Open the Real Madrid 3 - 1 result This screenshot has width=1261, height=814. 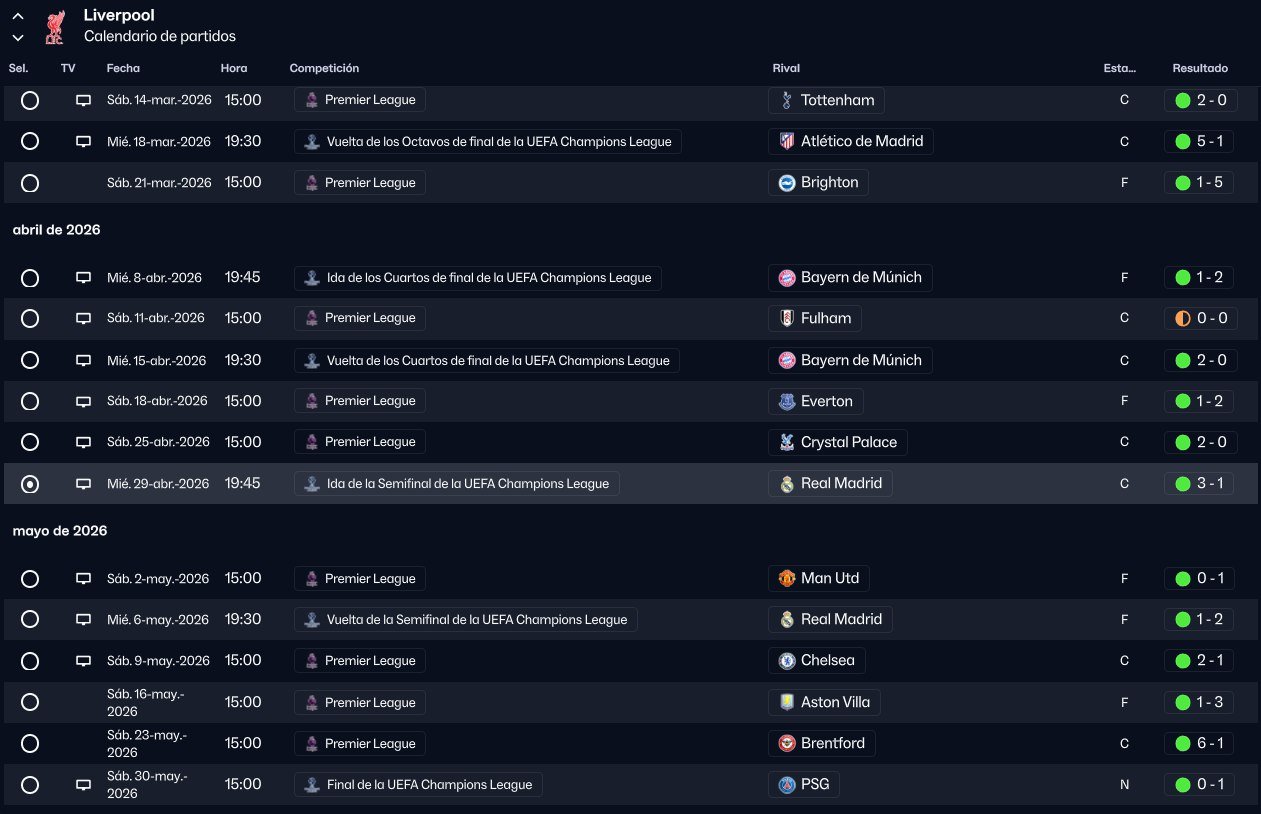(x=1199, y=484)
